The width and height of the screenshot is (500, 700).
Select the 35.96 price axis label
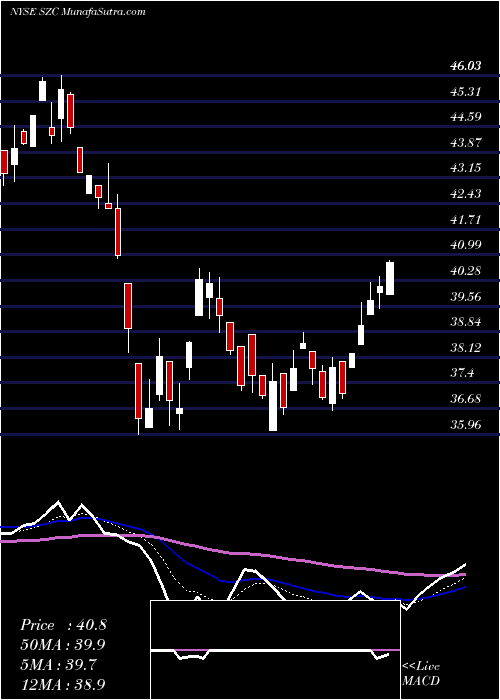[x=466, y=425]
